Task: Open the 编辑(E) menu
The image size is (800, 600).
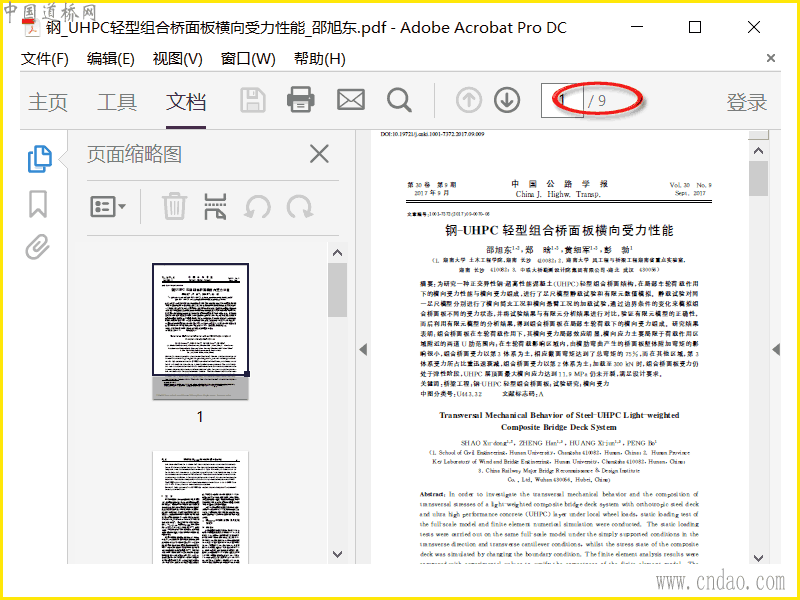Action: [x=110, y=59]
